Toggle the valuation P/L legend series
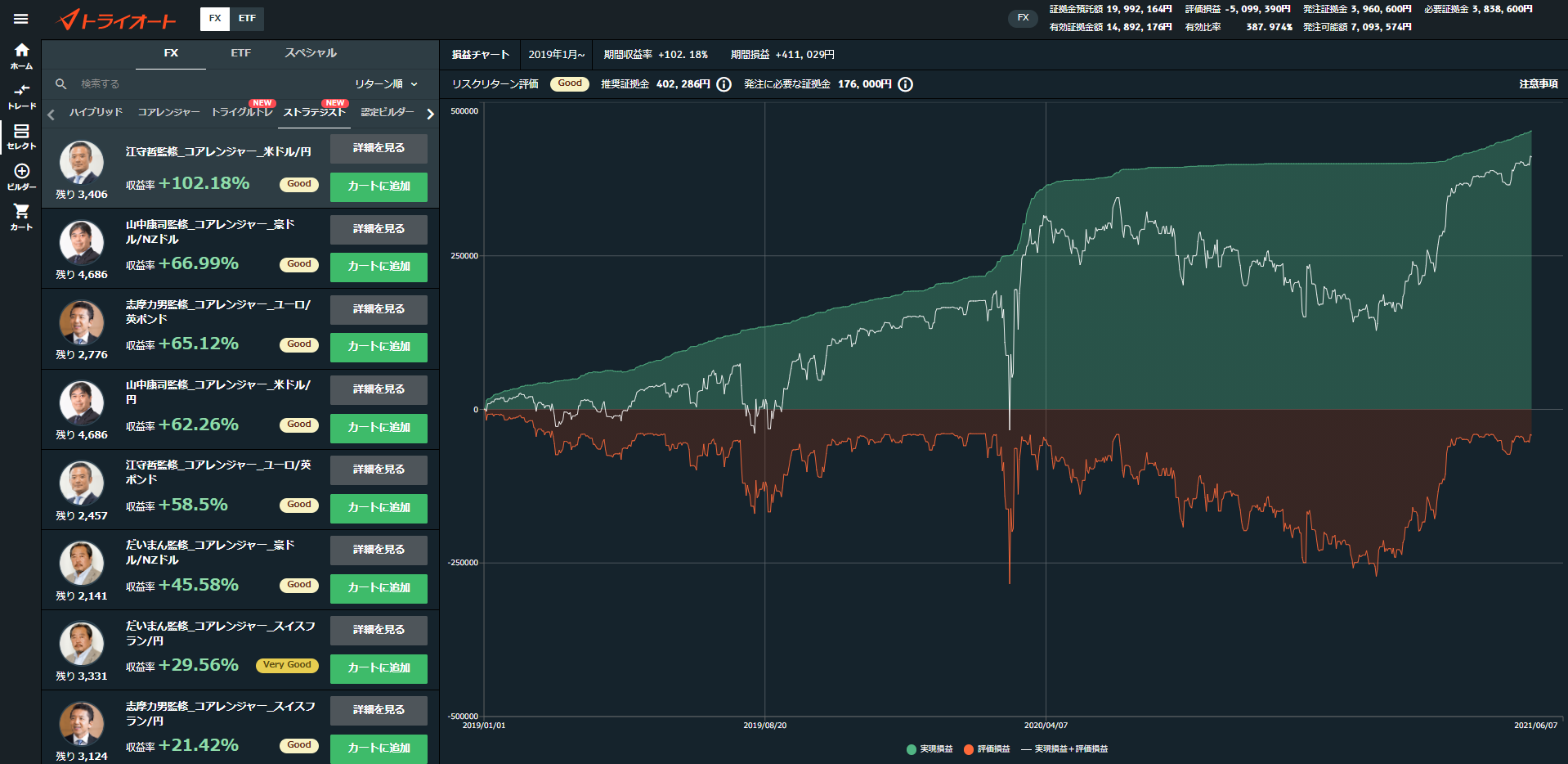This screenshot has width=1568, height=764. (987, 749)
